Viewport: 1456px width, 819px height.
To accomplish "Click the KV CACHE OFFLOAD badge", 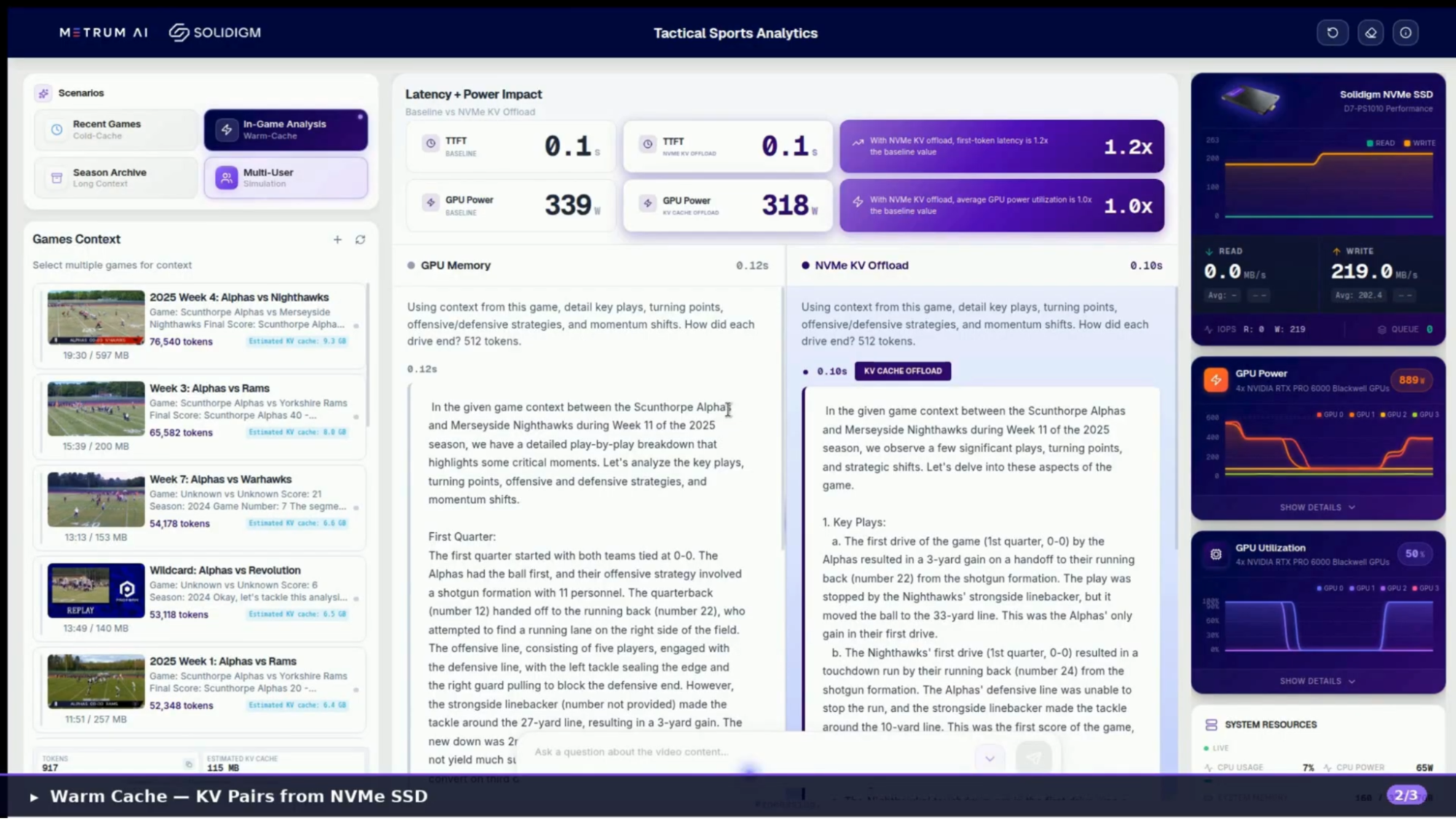I will tap(902, 371).
